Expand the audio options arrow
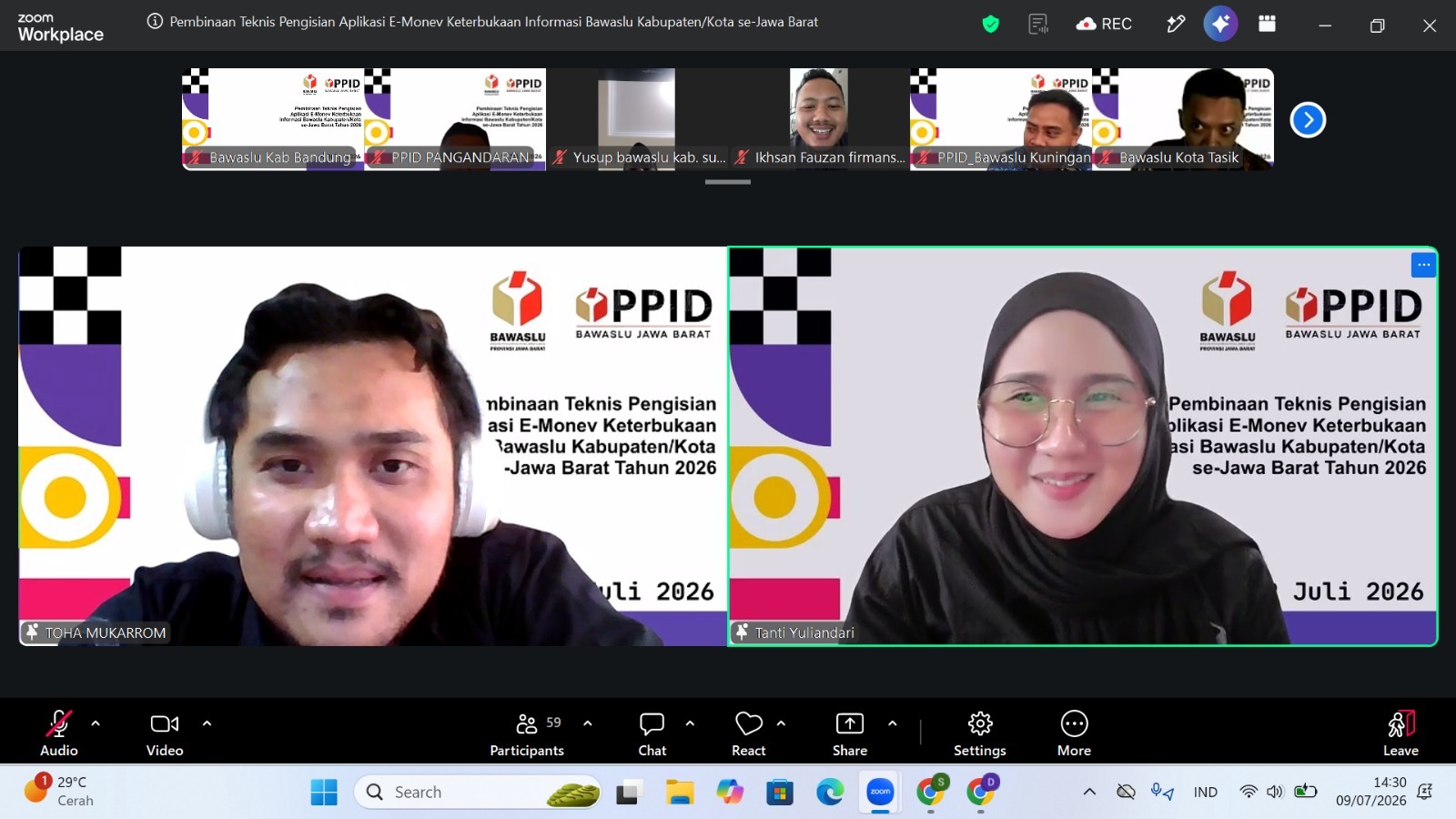This screenshot has width=1456, height=819. point(96,723)
